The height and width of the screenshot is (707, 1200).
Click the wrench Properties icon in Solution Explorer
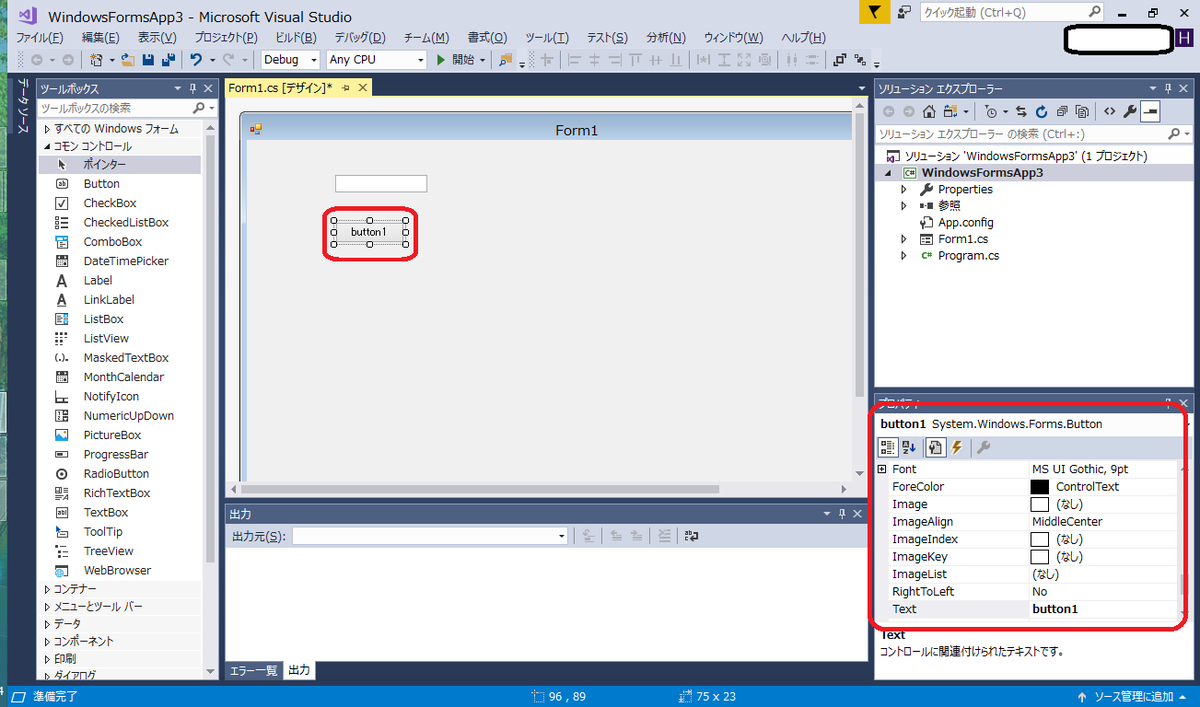[1130, 111]
